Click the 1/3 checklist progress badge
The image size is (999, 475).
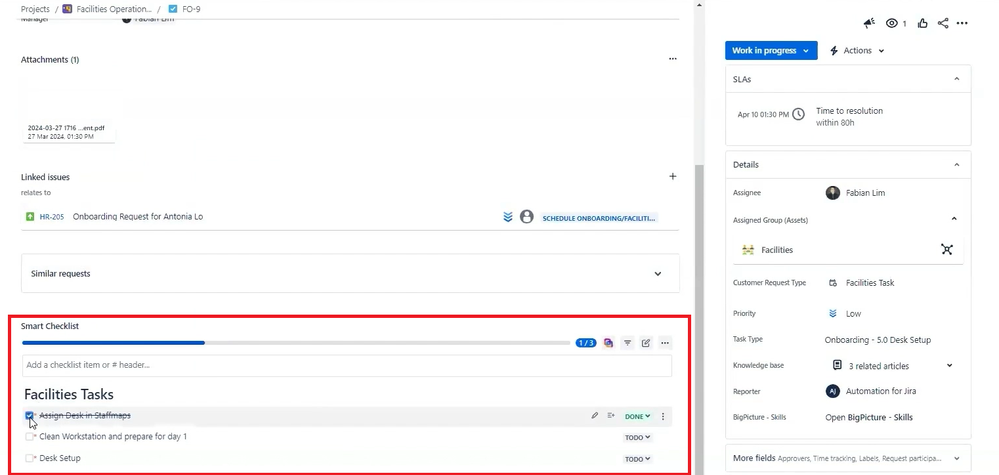[x=586, y=343]
